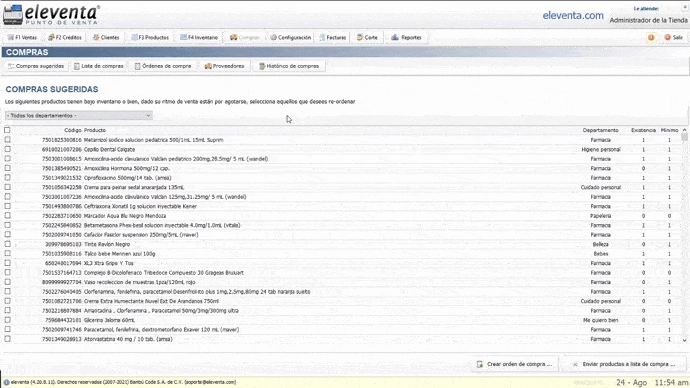Tick the Ciprofloxacino 500mg checkbox

[7, 178]
